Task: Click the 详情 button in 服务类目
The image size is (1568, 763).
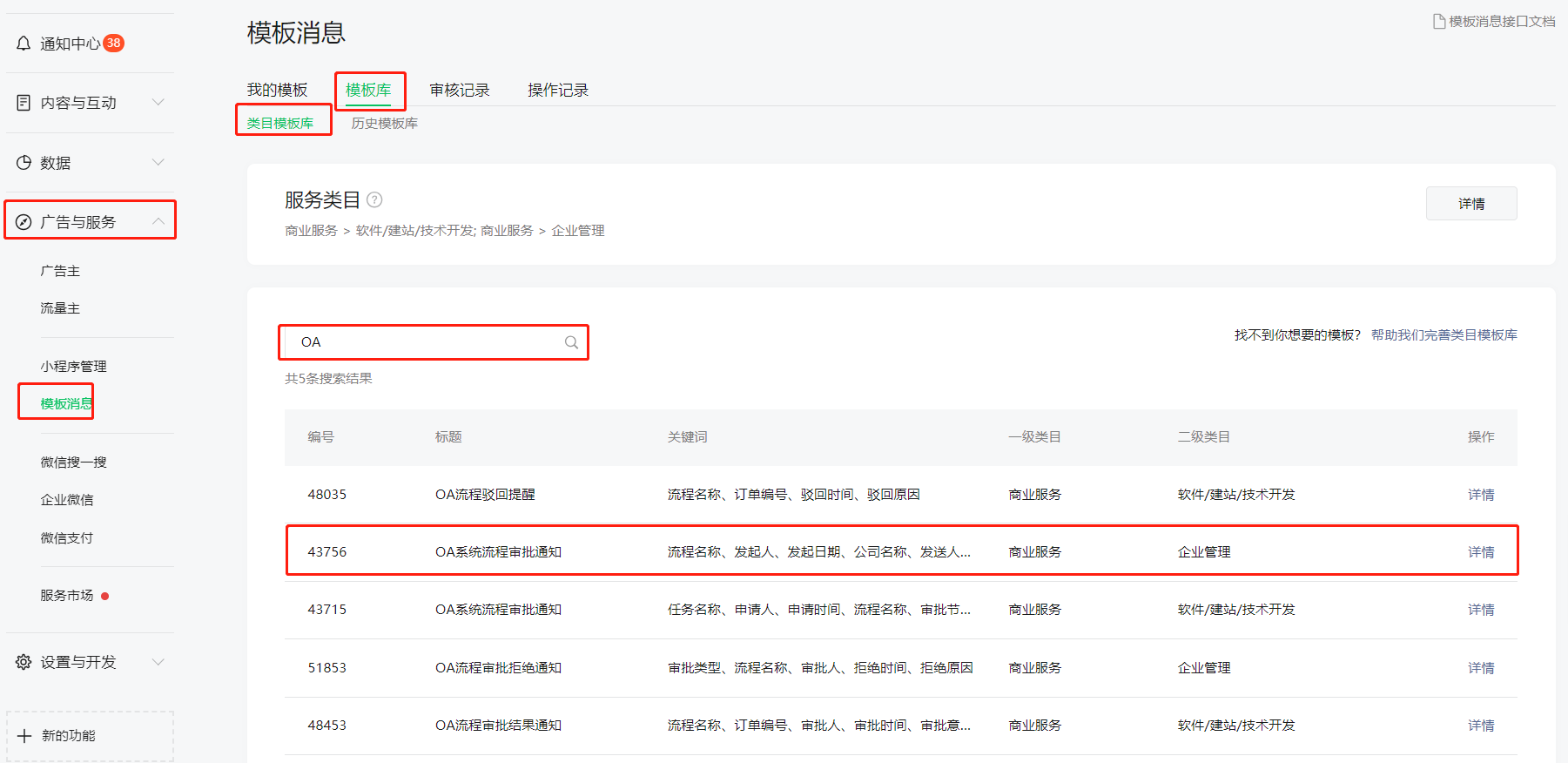Action: click(x=1470, y=204)
